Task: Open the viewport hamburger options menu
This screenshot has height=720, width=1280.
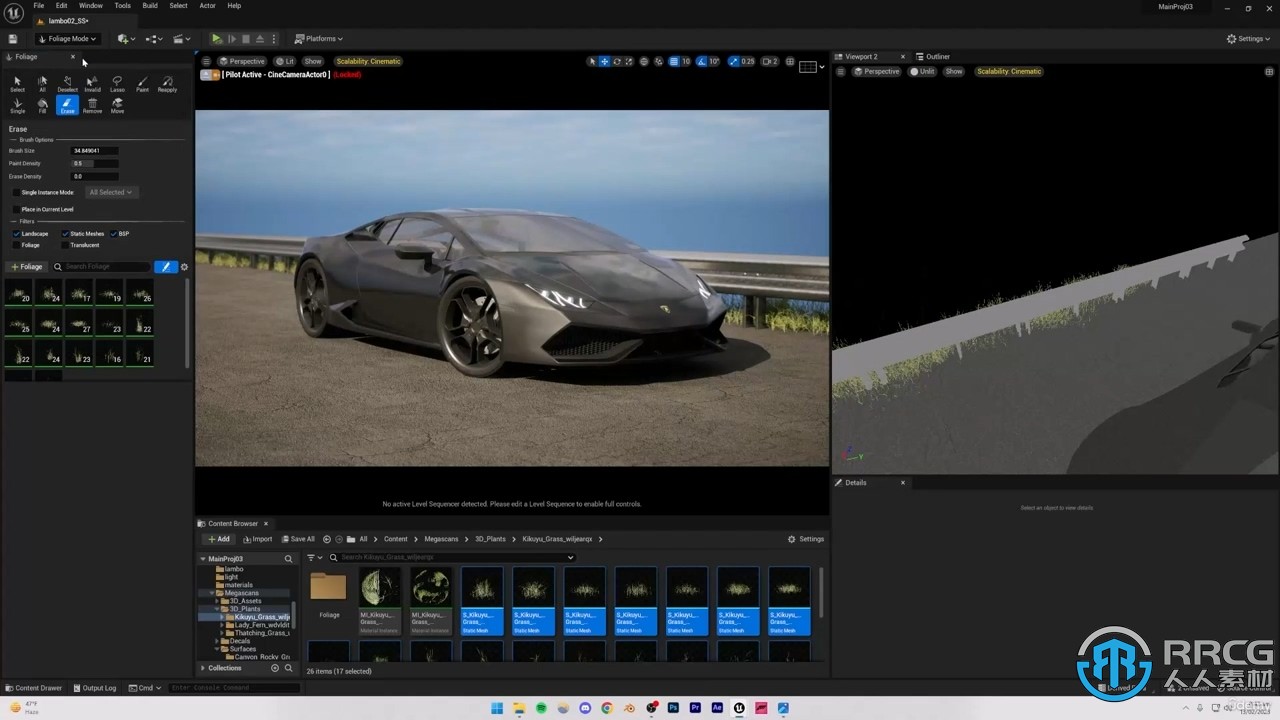Action: coord(206,61)
